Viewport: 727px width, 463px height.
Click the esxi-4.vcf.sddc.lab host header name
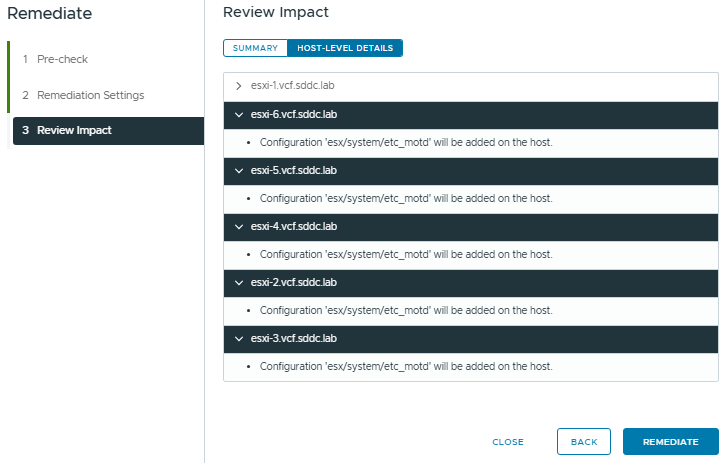click(294, 226)
